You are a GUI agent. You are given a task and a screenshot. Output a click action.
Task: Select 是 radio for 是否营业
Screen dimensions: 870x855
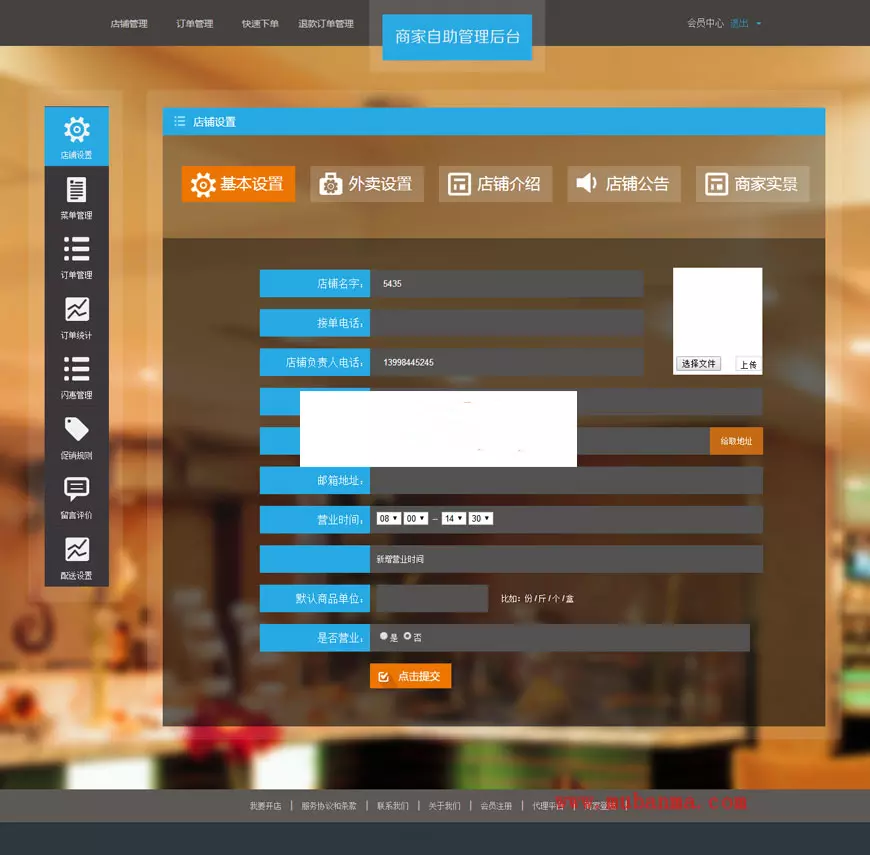tap(384, 636)
